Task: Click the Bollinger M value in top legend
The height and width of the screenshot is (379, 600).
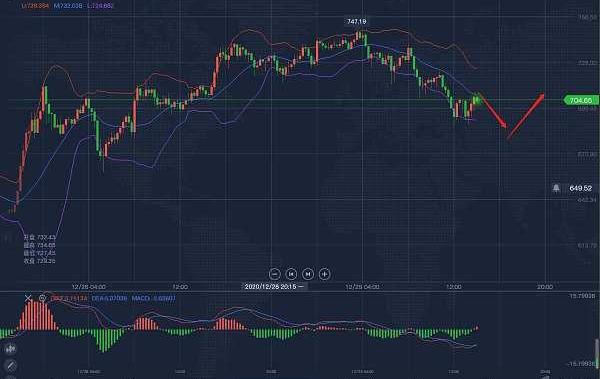Action: click(x=68, y=6)
